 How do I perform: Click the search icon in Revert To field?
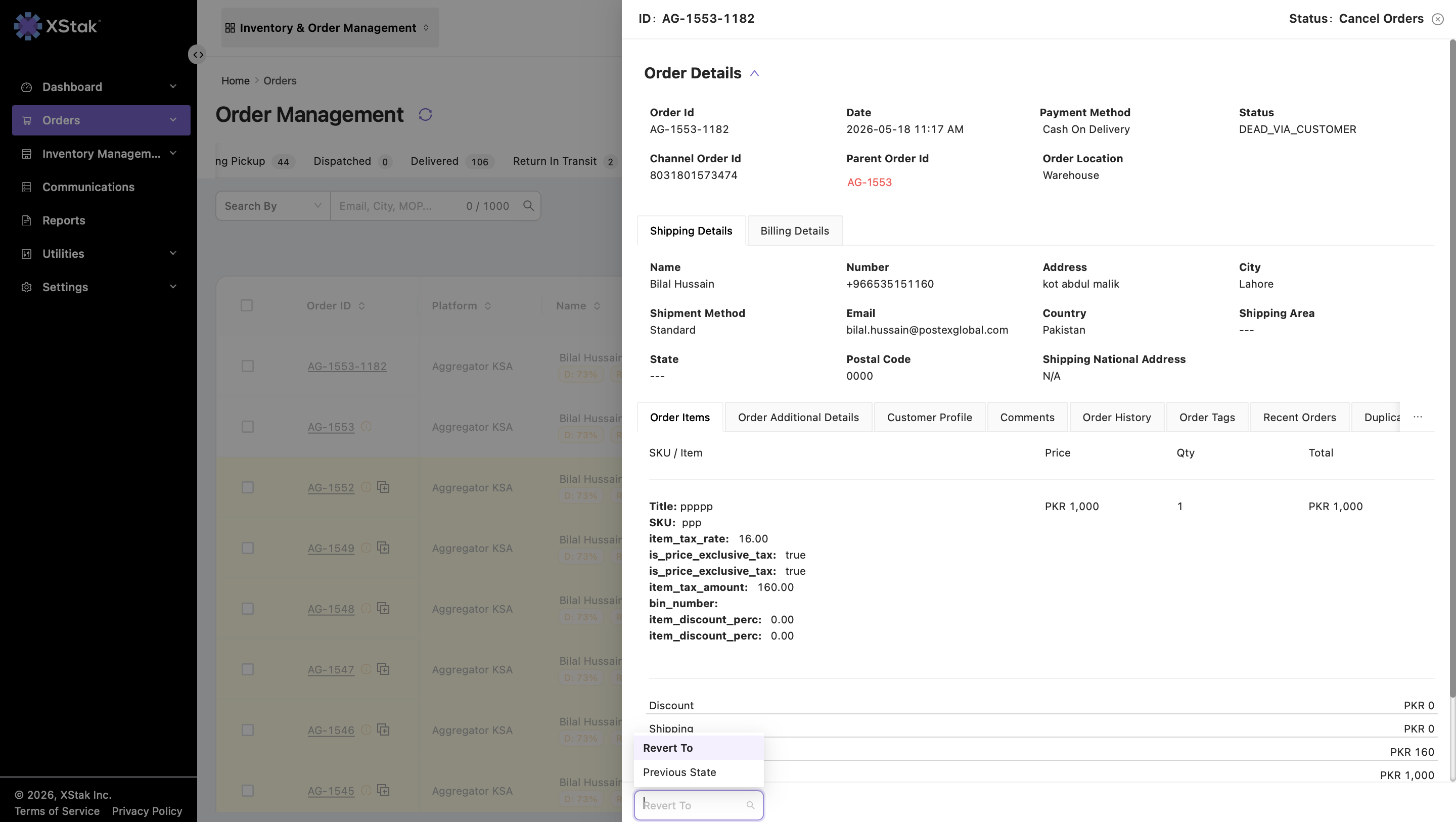[x=751, y=805]
